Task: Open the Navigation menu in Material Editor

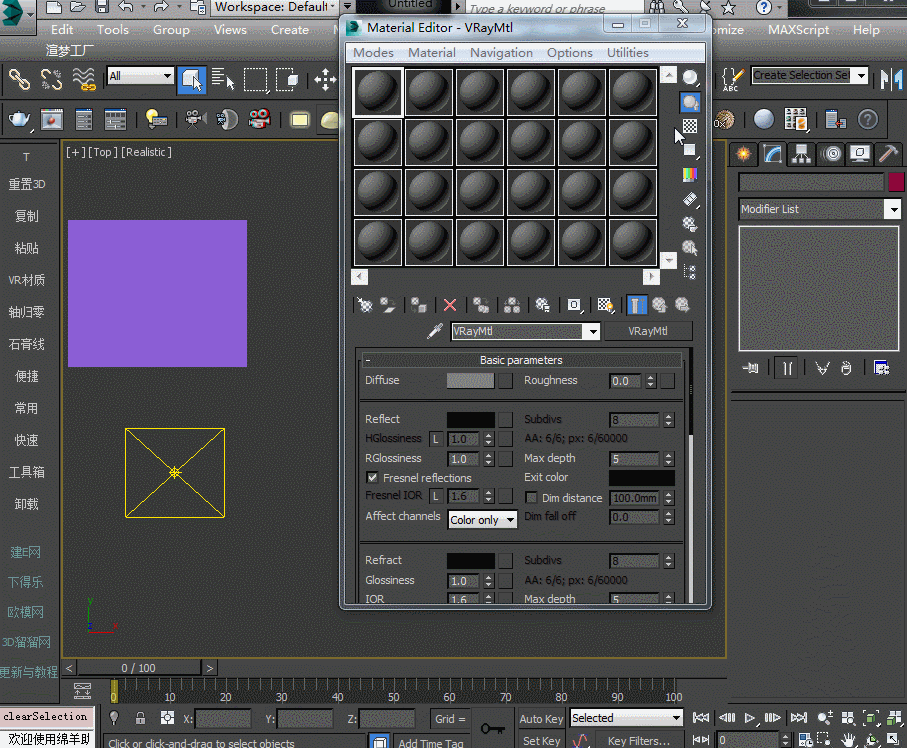Action: pos(501,53)
